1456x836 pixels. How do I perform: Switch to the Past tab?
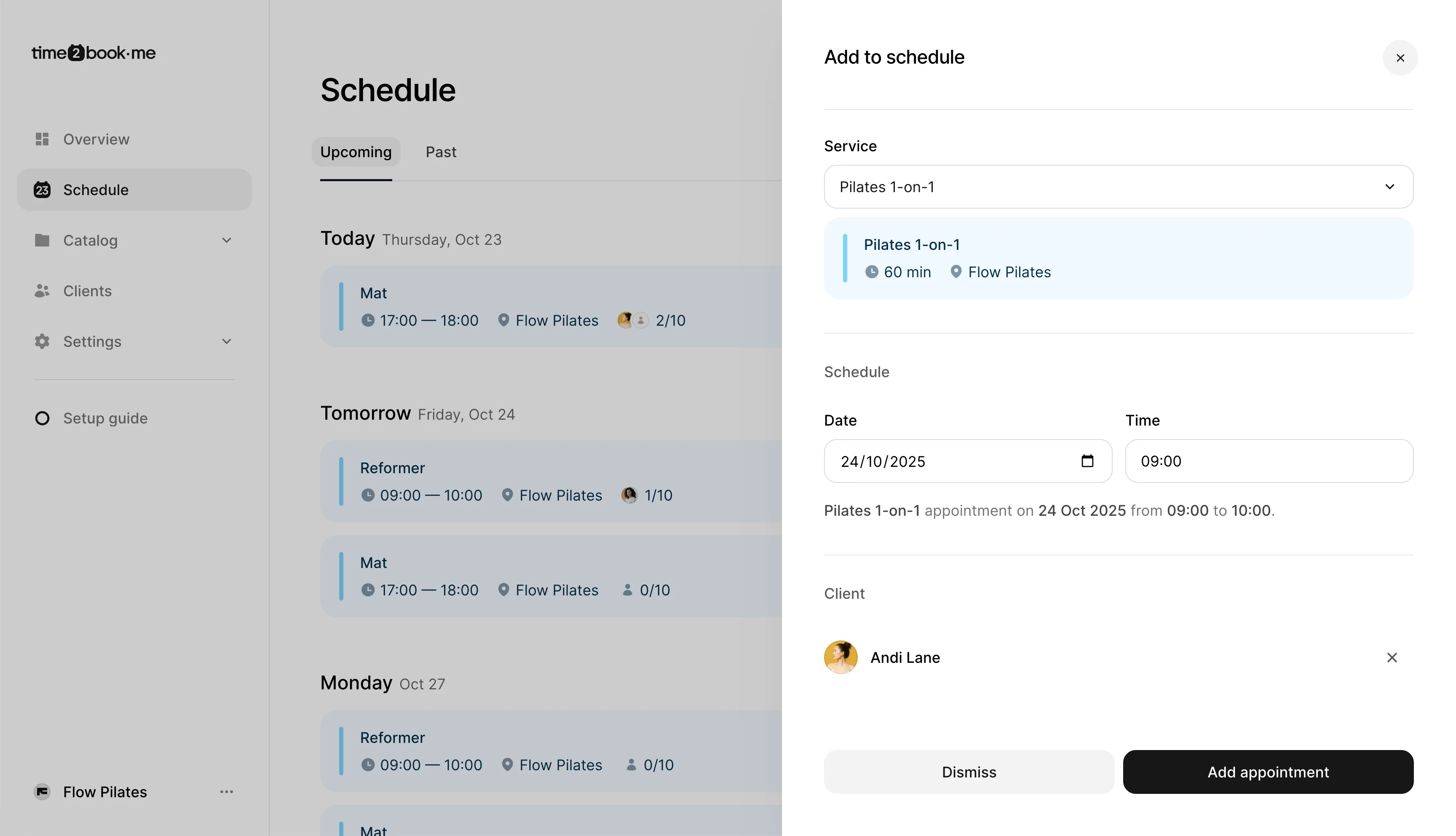click(441, 152)
